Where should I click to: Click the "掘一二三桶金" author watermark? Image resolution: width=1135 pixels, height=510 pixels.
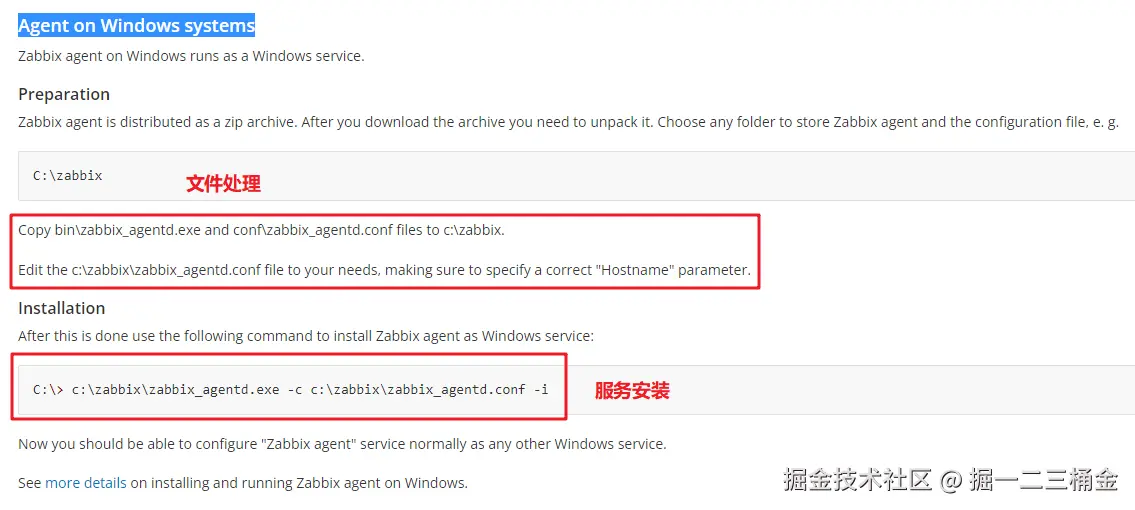click(x=1045, y=480)
